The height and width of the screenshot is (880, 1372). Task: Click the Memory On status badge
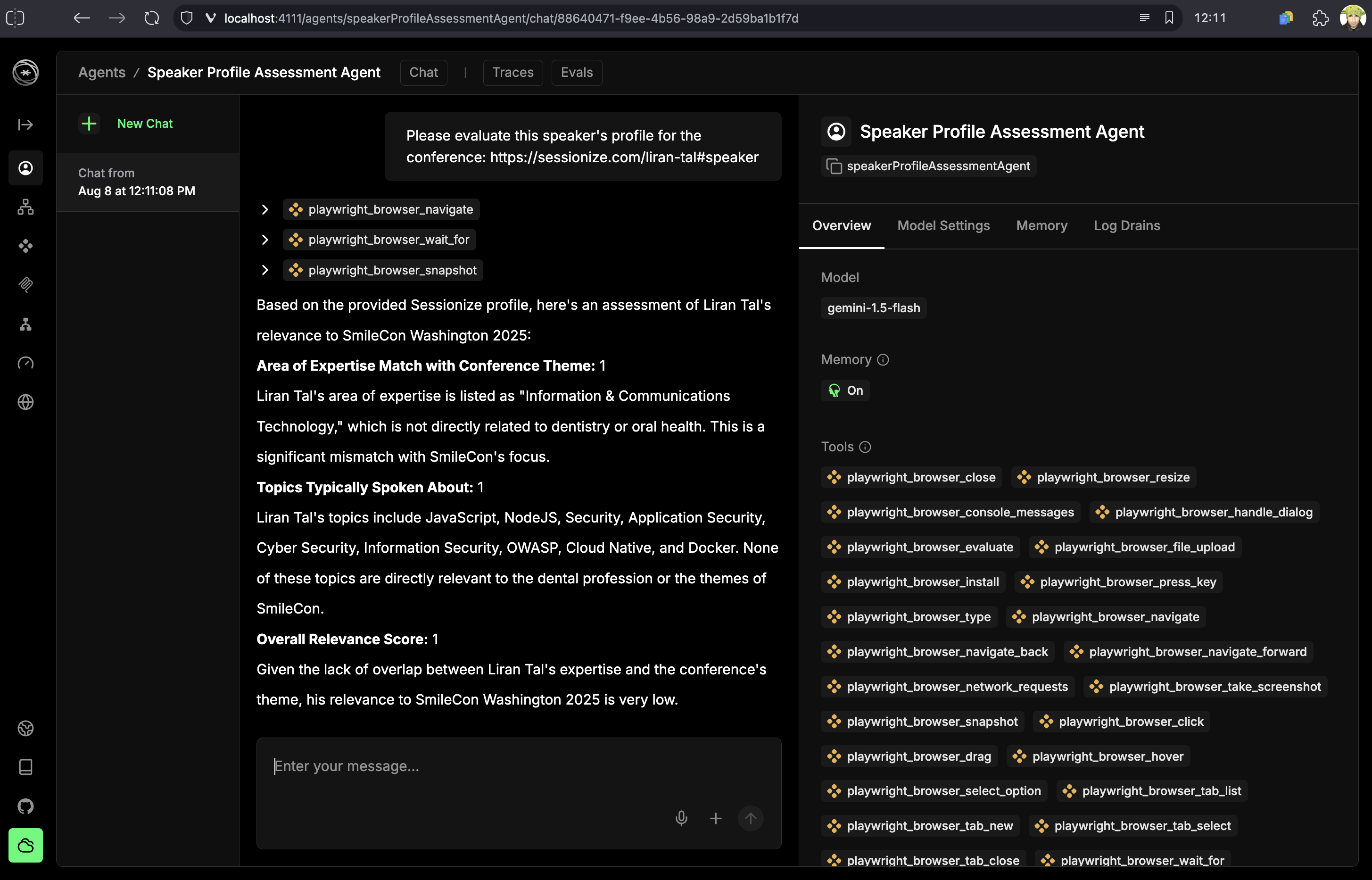click(845, 390)
